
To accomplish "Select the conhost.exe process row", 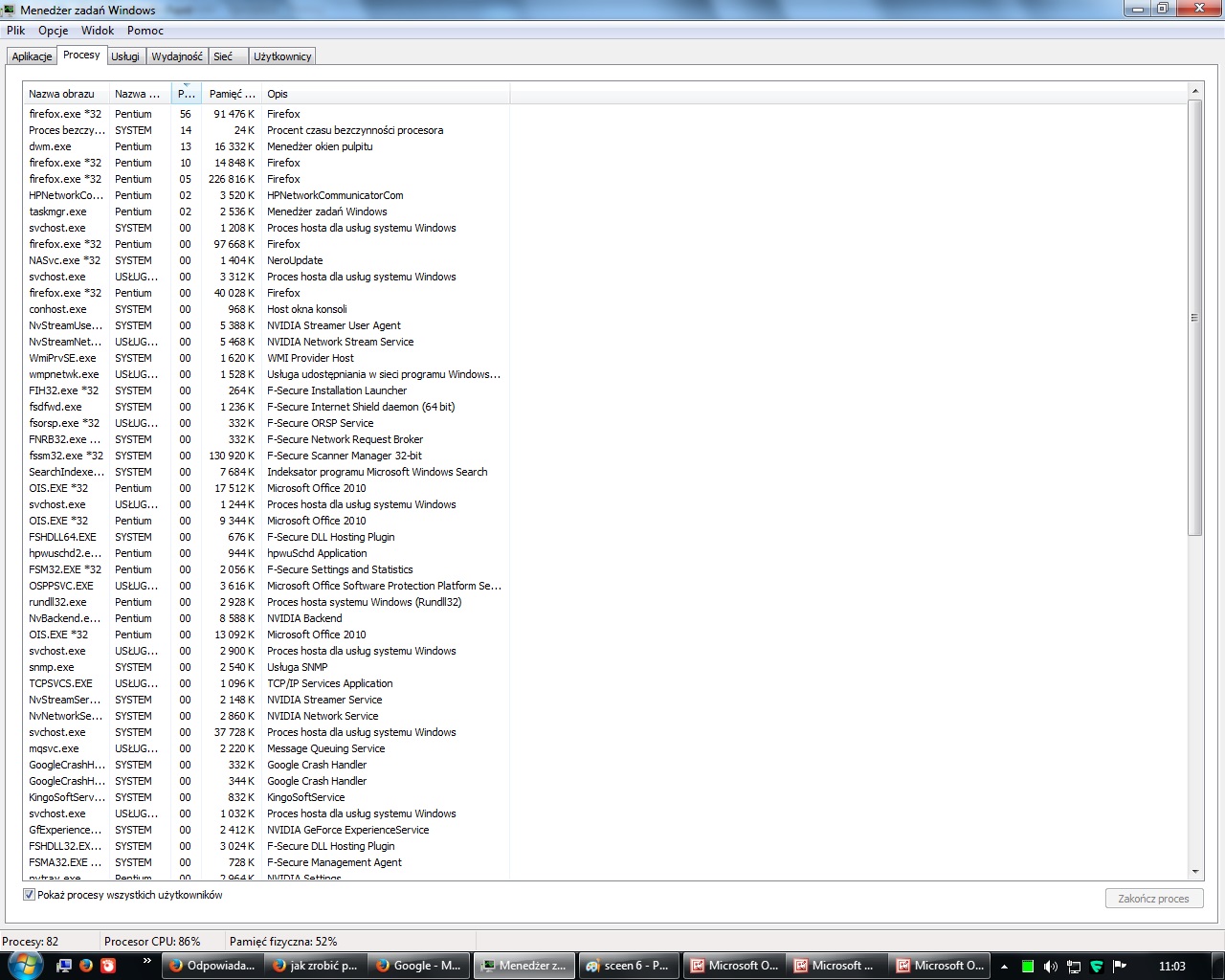I will (x=266, y=309).
